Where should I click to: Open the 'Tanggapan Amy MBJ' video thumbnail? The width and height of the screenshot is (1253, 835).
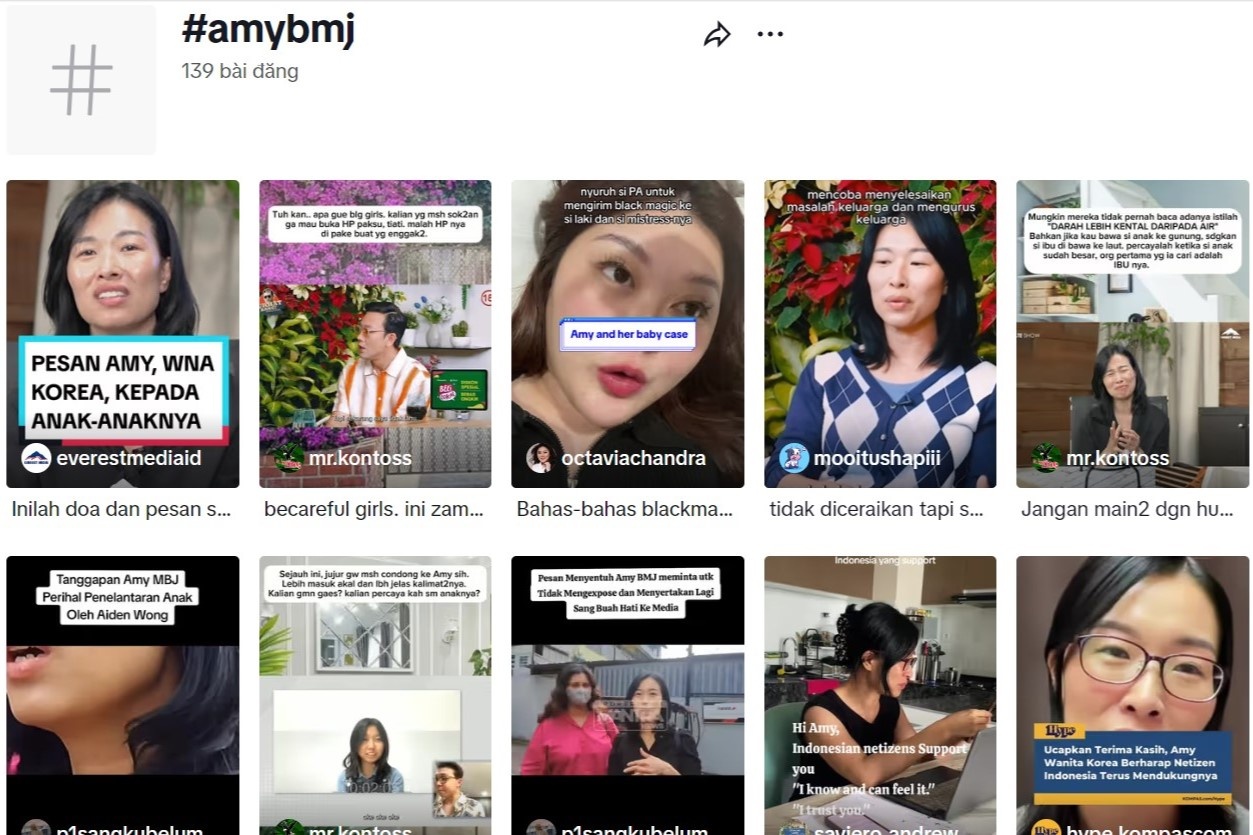pyautogui.click(x=123, y=690)
